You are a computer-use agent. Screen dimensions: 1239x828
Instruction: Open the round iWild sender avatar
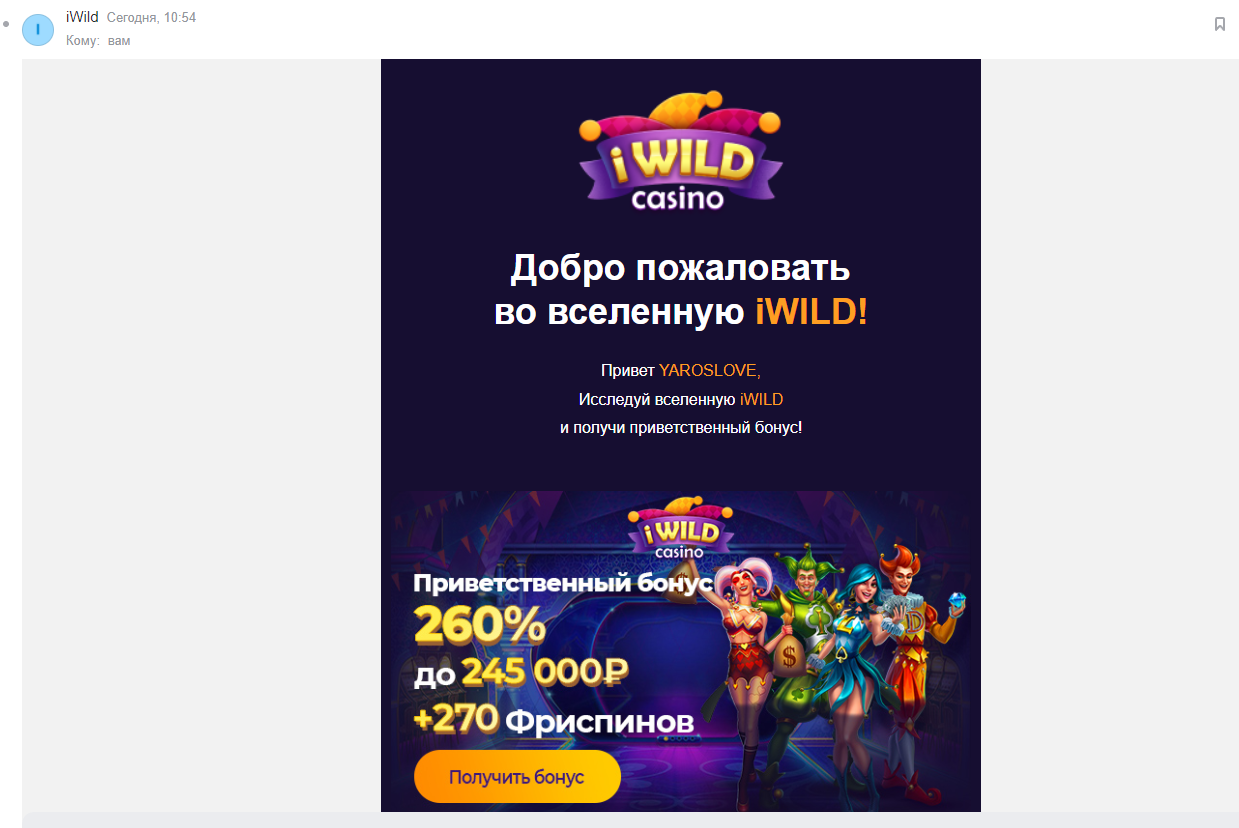(x=38, y=30)
